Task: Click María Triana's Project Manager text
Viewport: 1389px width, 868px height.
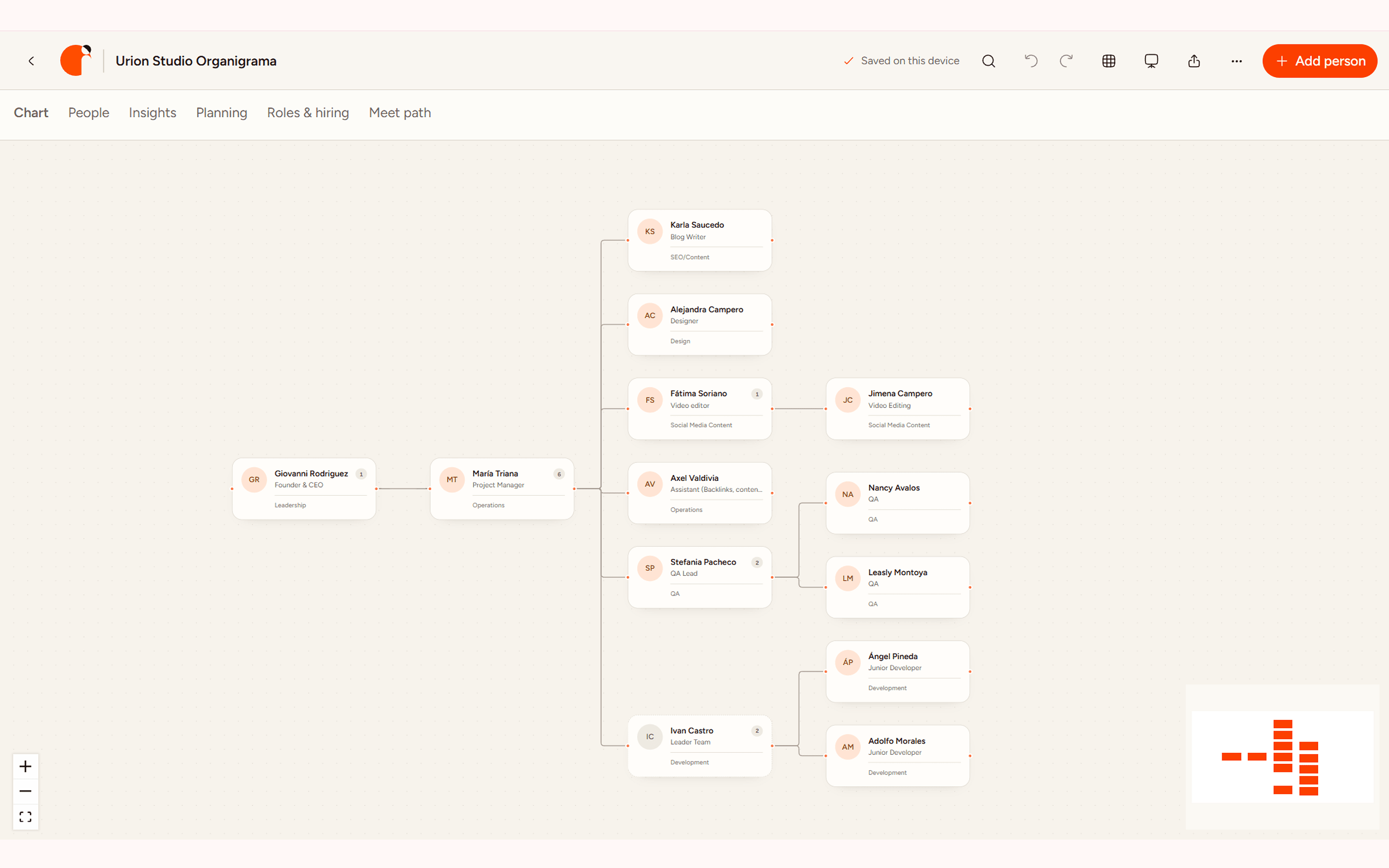Action: coord(498,485)
